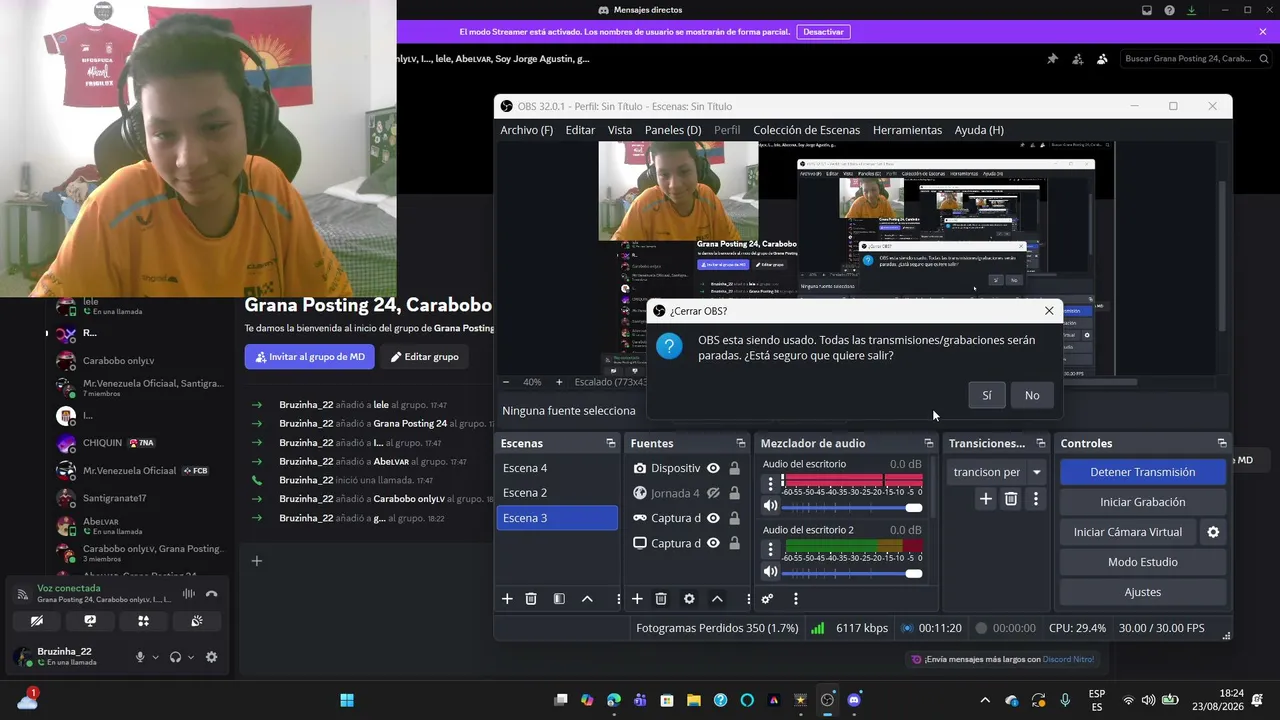Show pinned messages in Discord
1280x720 pixels.
tap(1052, 59)
